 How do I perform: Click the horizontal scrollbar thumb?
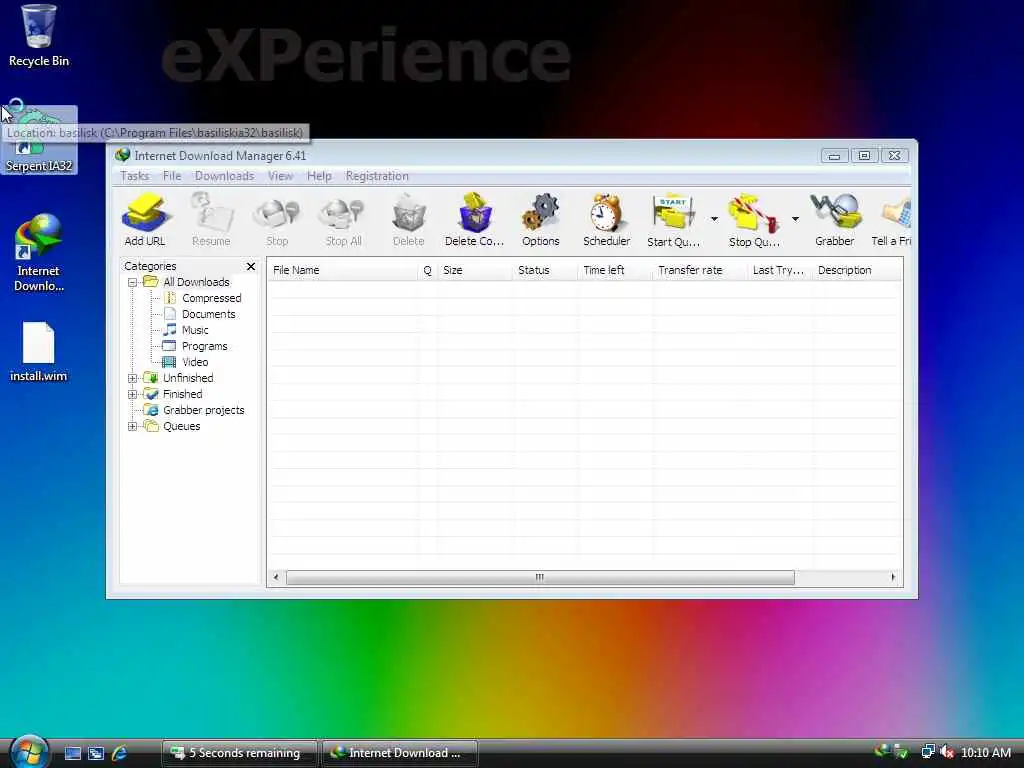pyautogui.click(x=540, y=577)
